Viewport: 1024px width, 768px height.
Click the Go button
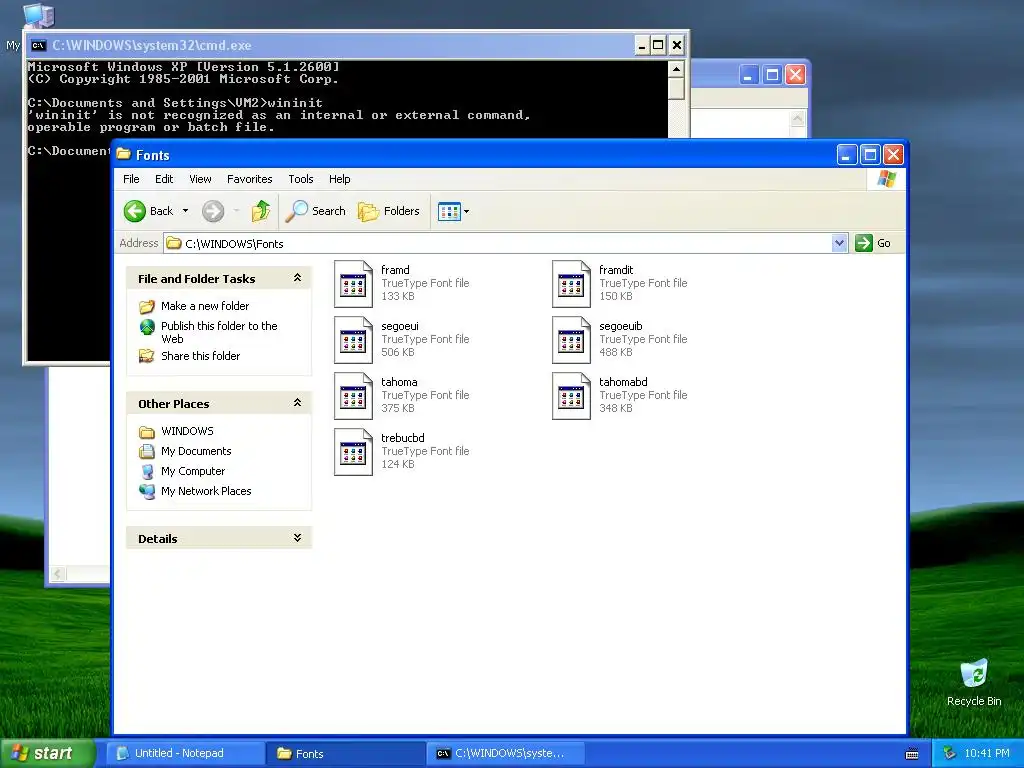[874, 243]
